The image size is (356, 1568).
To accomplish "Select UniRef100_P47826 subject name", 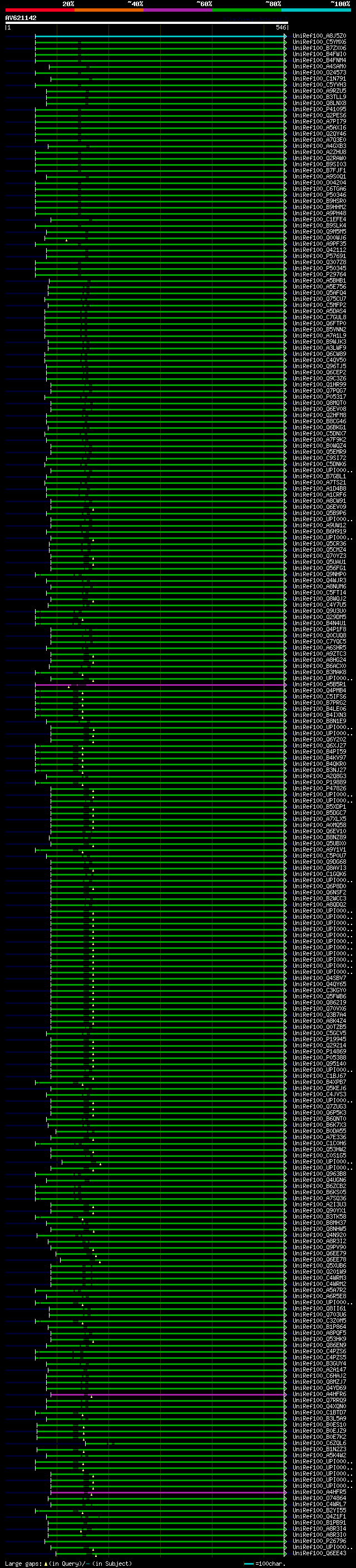I will point(319,788).
